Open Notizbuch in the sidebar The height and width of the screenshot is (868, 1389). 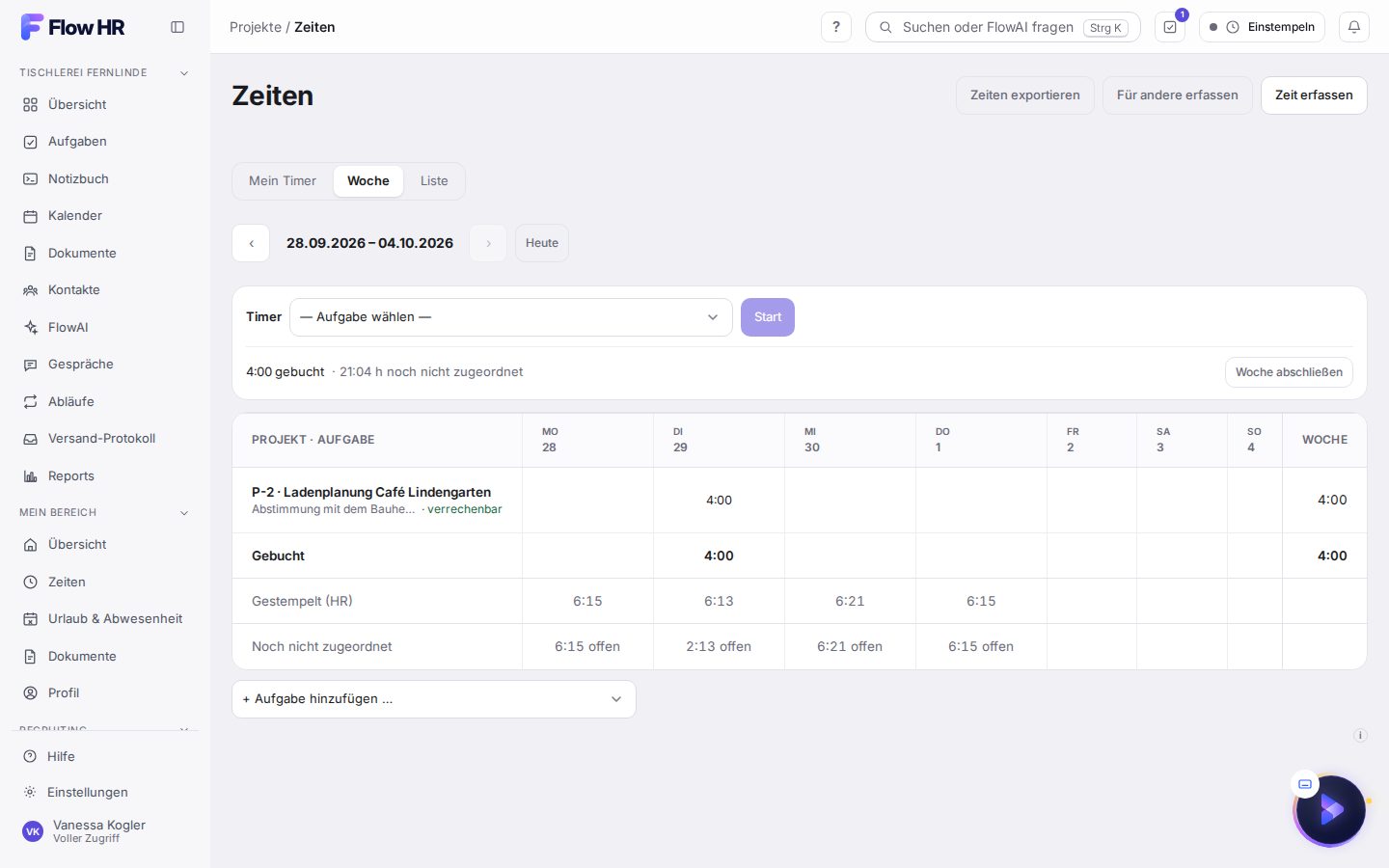(104, 178)
